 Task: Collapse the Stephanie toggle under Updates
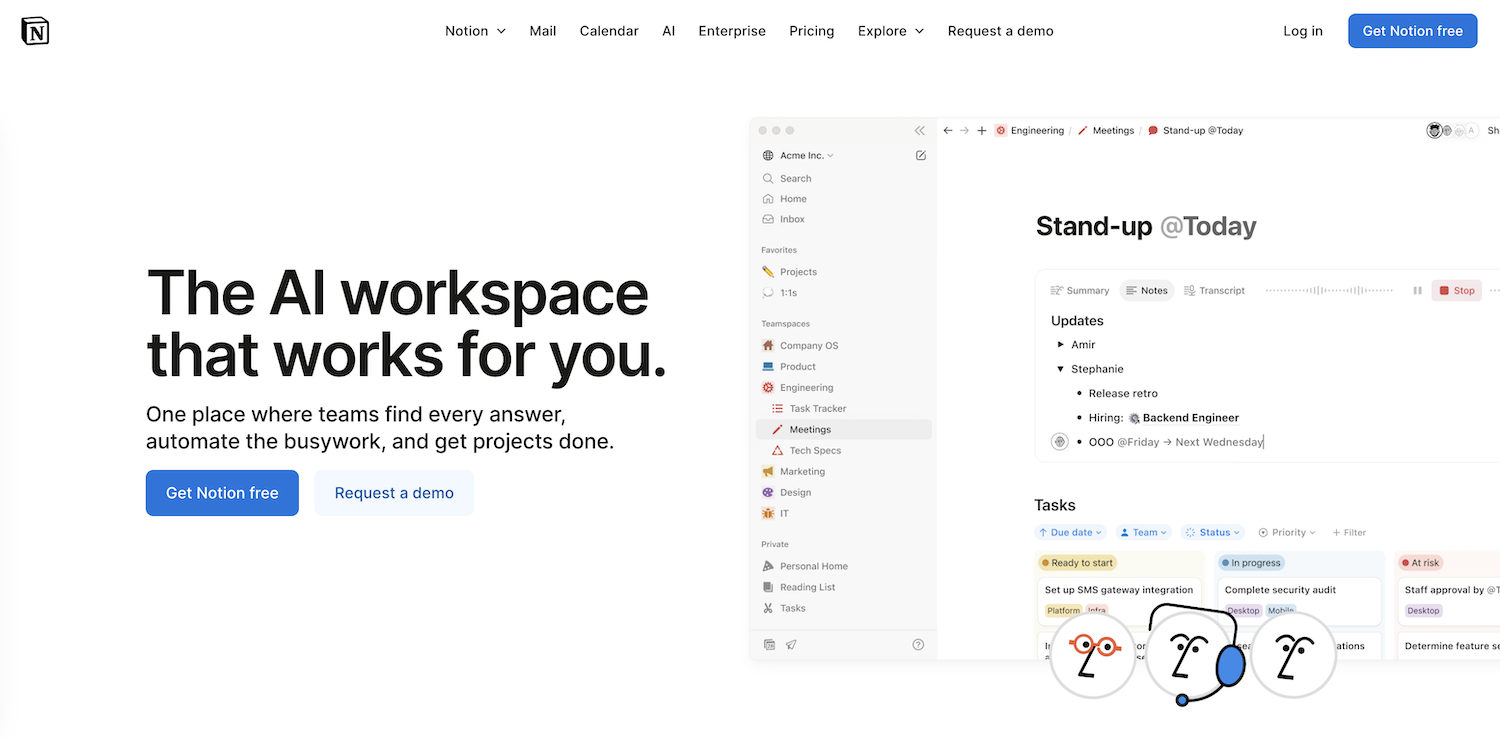tap(1061, 369)
